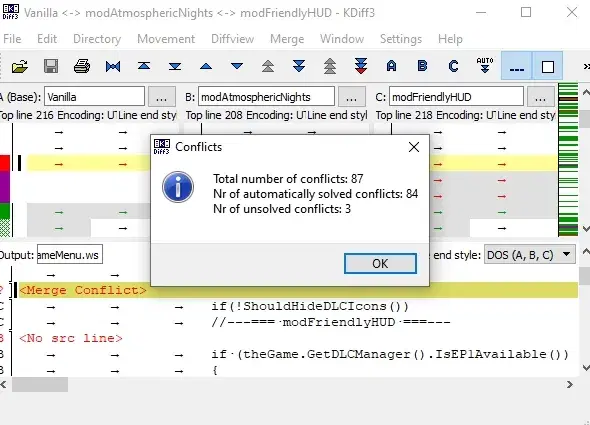Go to the previous conflict (double up arrow)
The image size is (590, 425).
268,66
